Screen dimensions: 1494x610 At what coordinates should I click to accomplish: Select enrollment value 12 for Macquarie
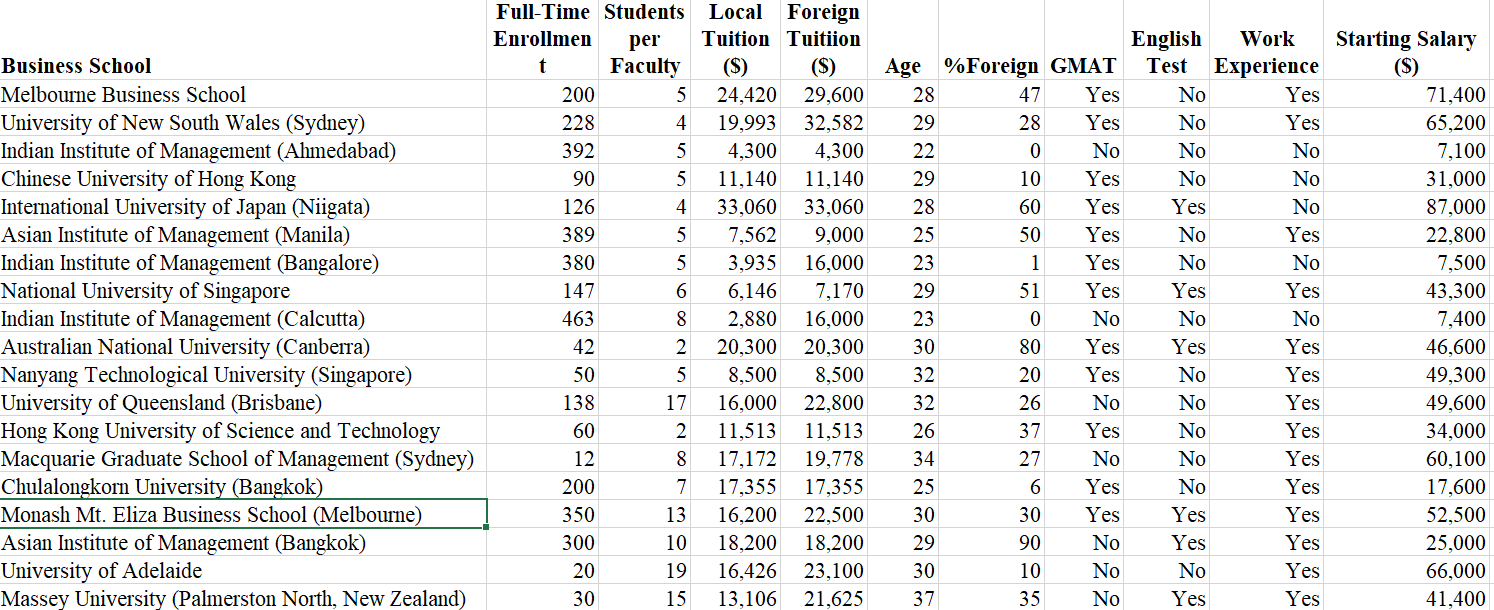pyautogui.click(x=543, y=459)
